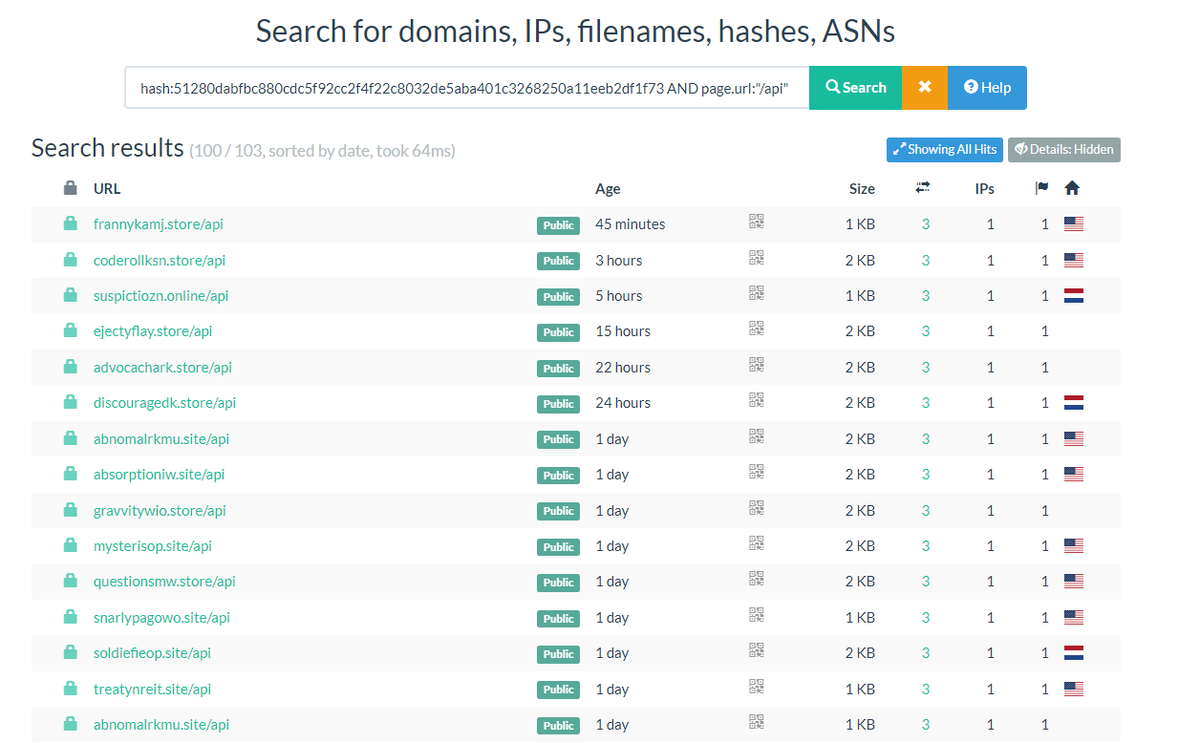This screenshot has height=743, width=1200.
Task: Click the Age column header
Action: [608, 189]
